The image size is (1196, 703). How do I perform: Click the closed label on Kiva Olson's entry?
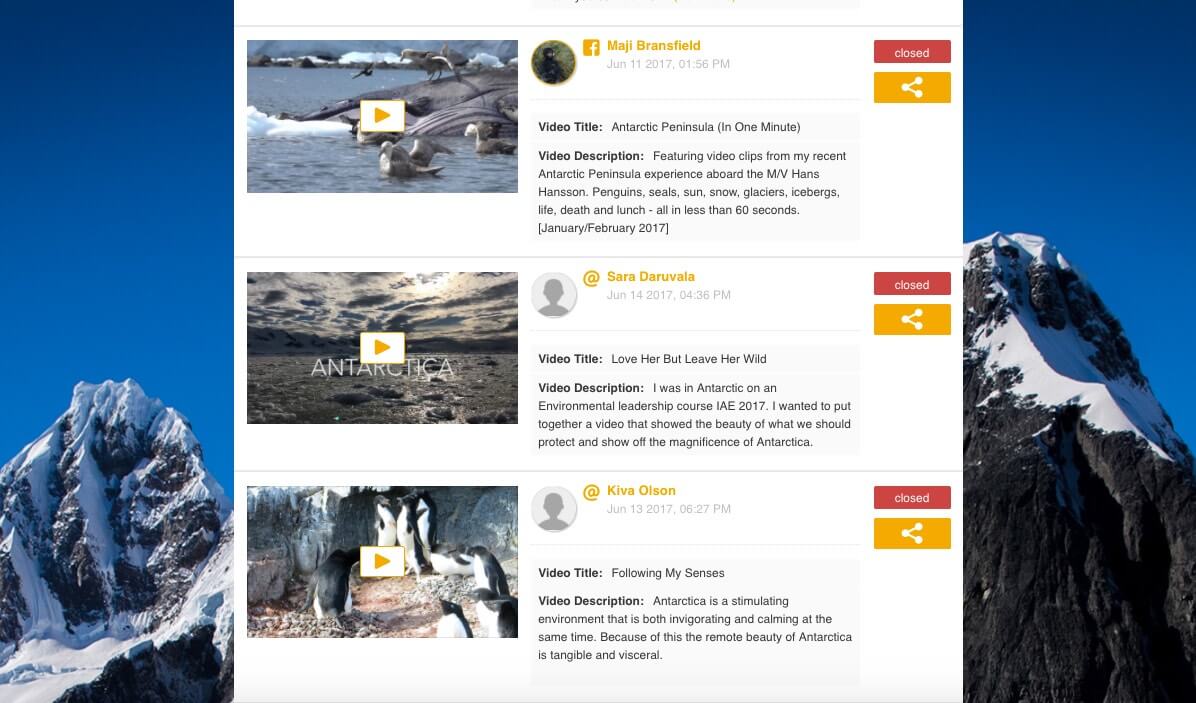coord(911,497)
